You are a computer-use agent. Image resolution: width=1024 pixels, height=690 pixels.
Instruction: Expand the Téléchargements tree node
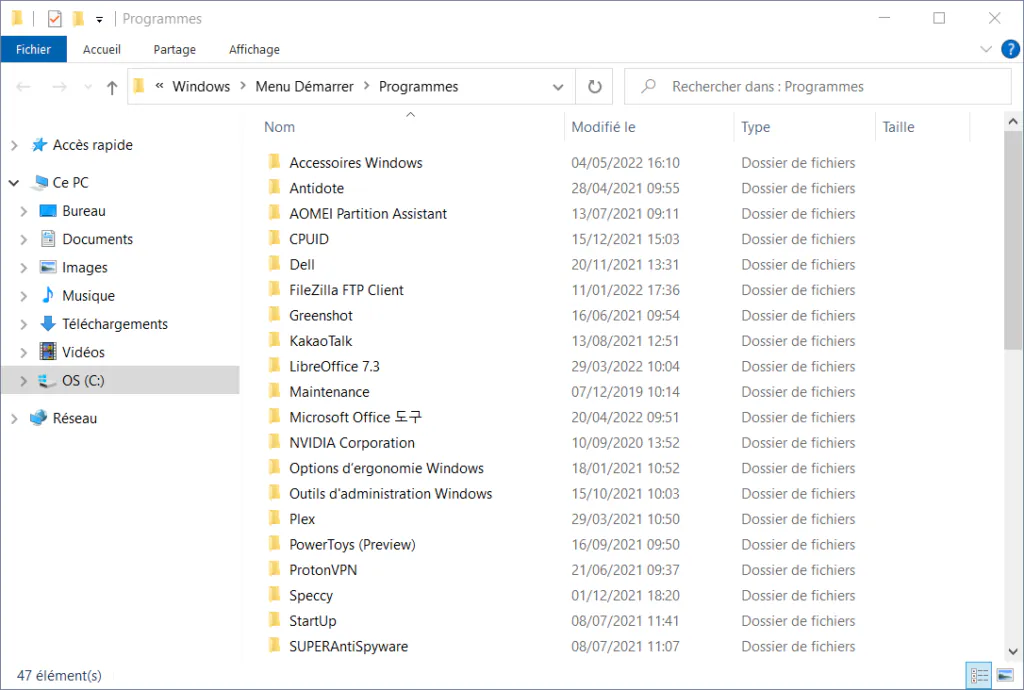pos(24,324)
